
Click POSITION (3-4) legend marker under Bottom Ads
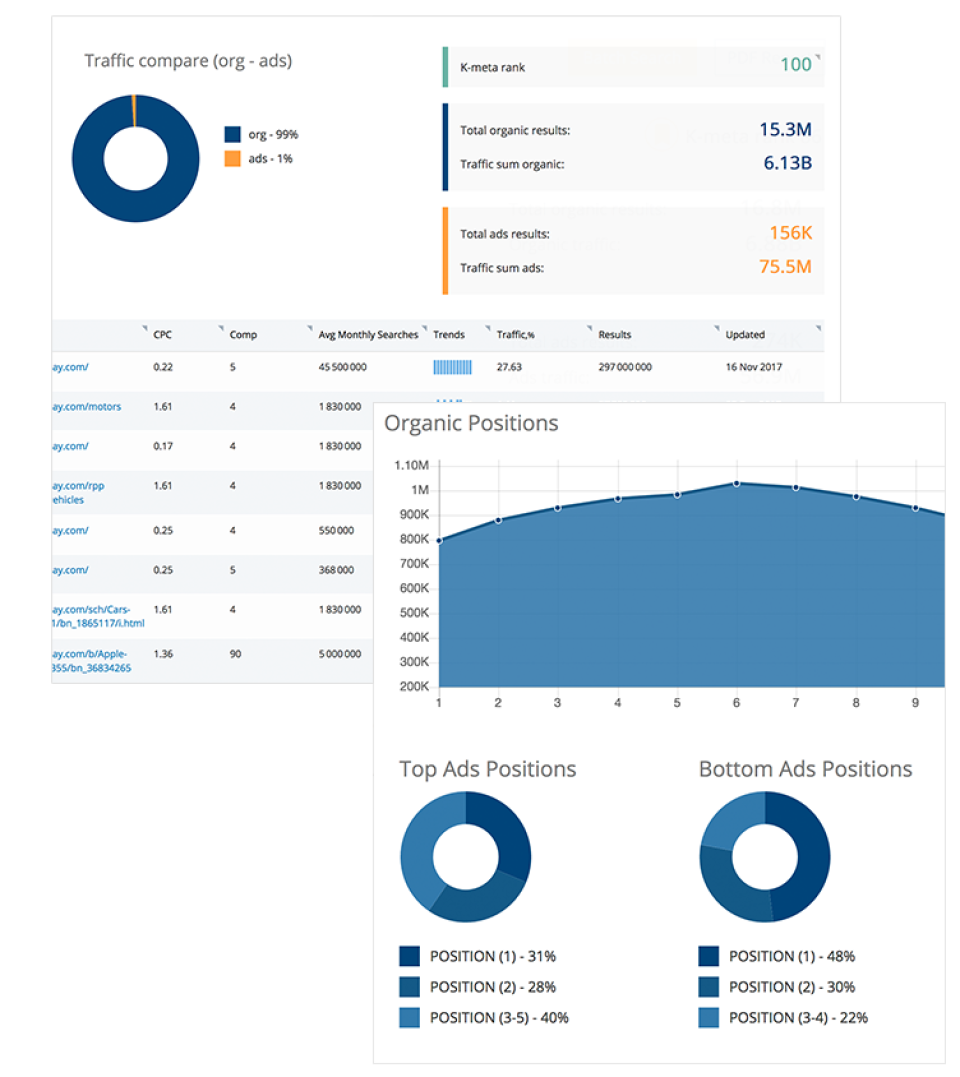[707, 1018]
